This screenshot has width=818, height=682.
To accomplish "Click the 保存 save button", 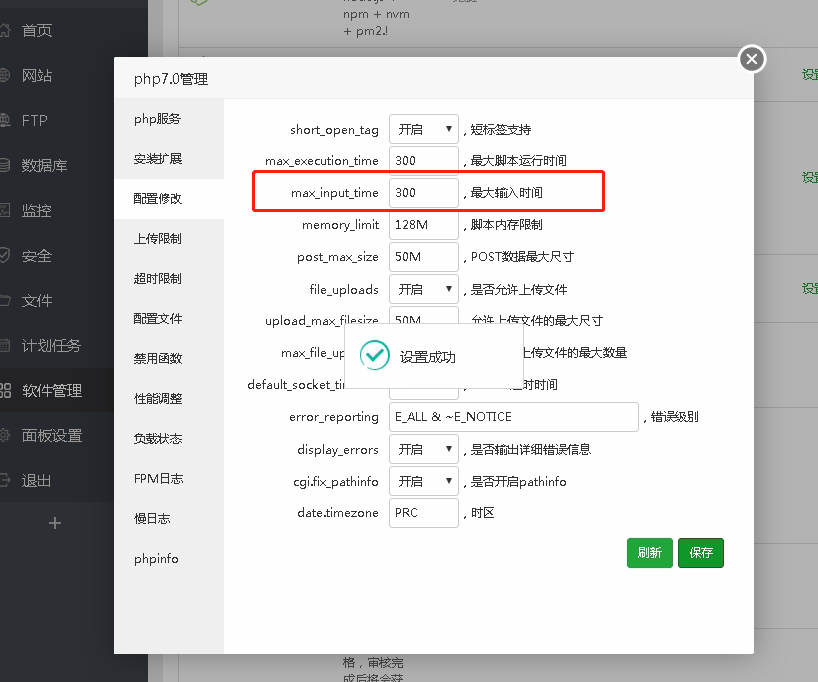I will 701,553.
